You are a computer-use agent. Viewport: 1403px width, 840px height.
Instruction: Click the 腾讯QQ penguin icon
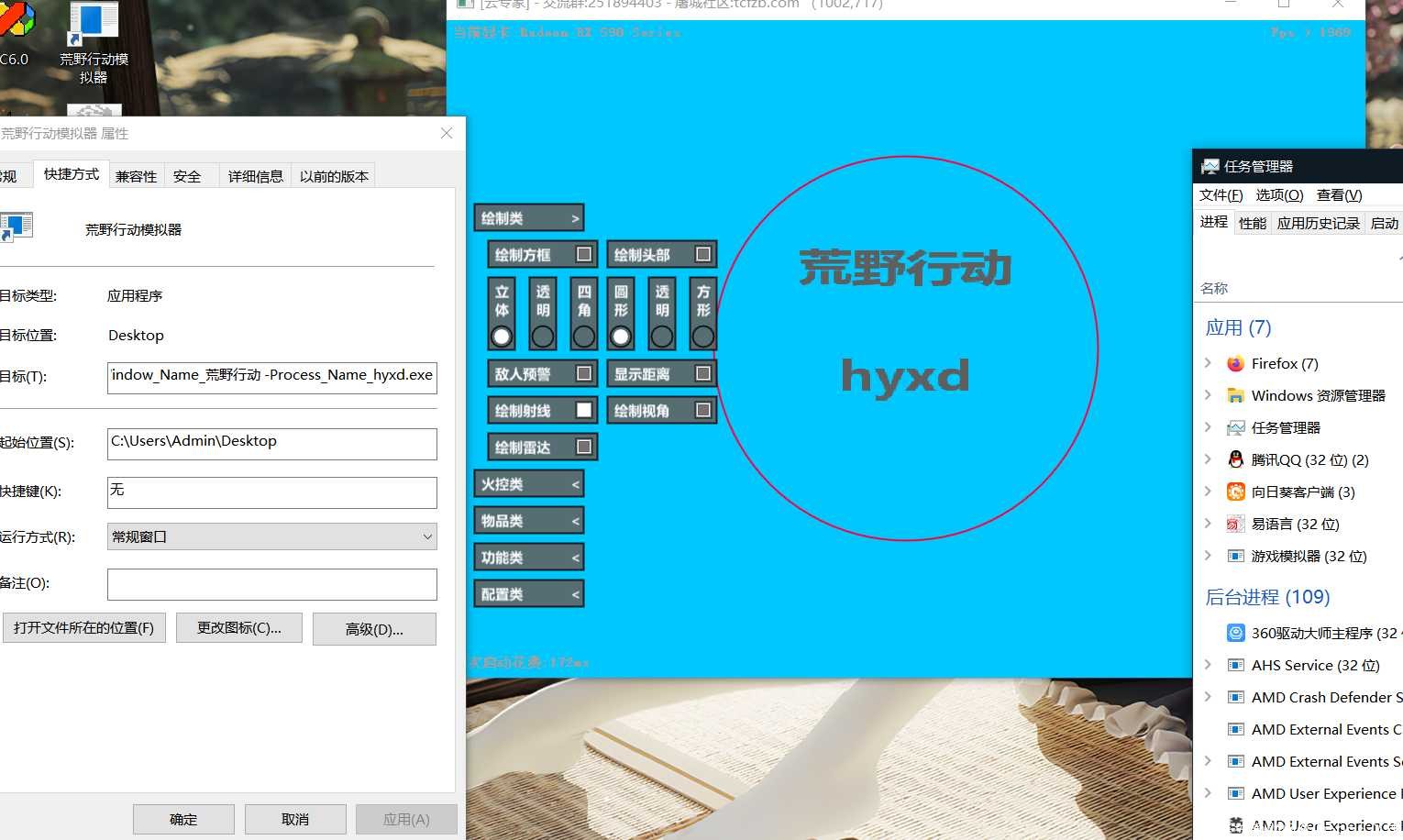pyautogui.click(x=1236, y=459)
